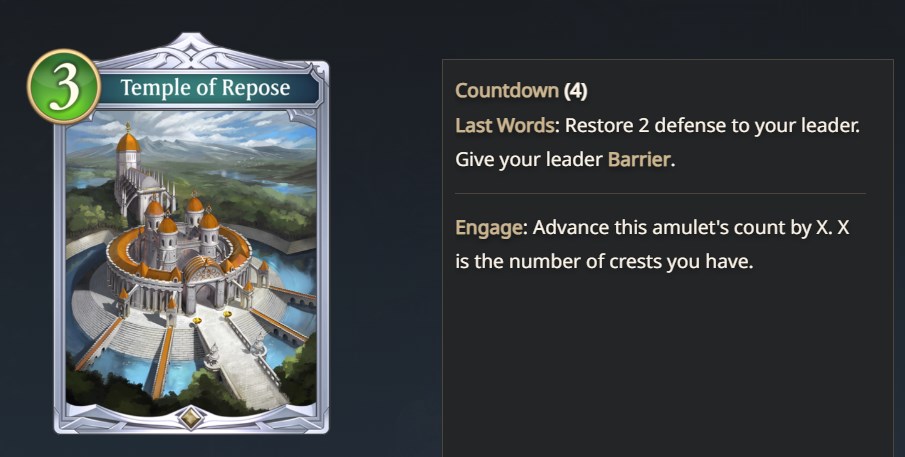Click the Engage keyword
The height and width of the screenshot is (457, 905).
488,228
